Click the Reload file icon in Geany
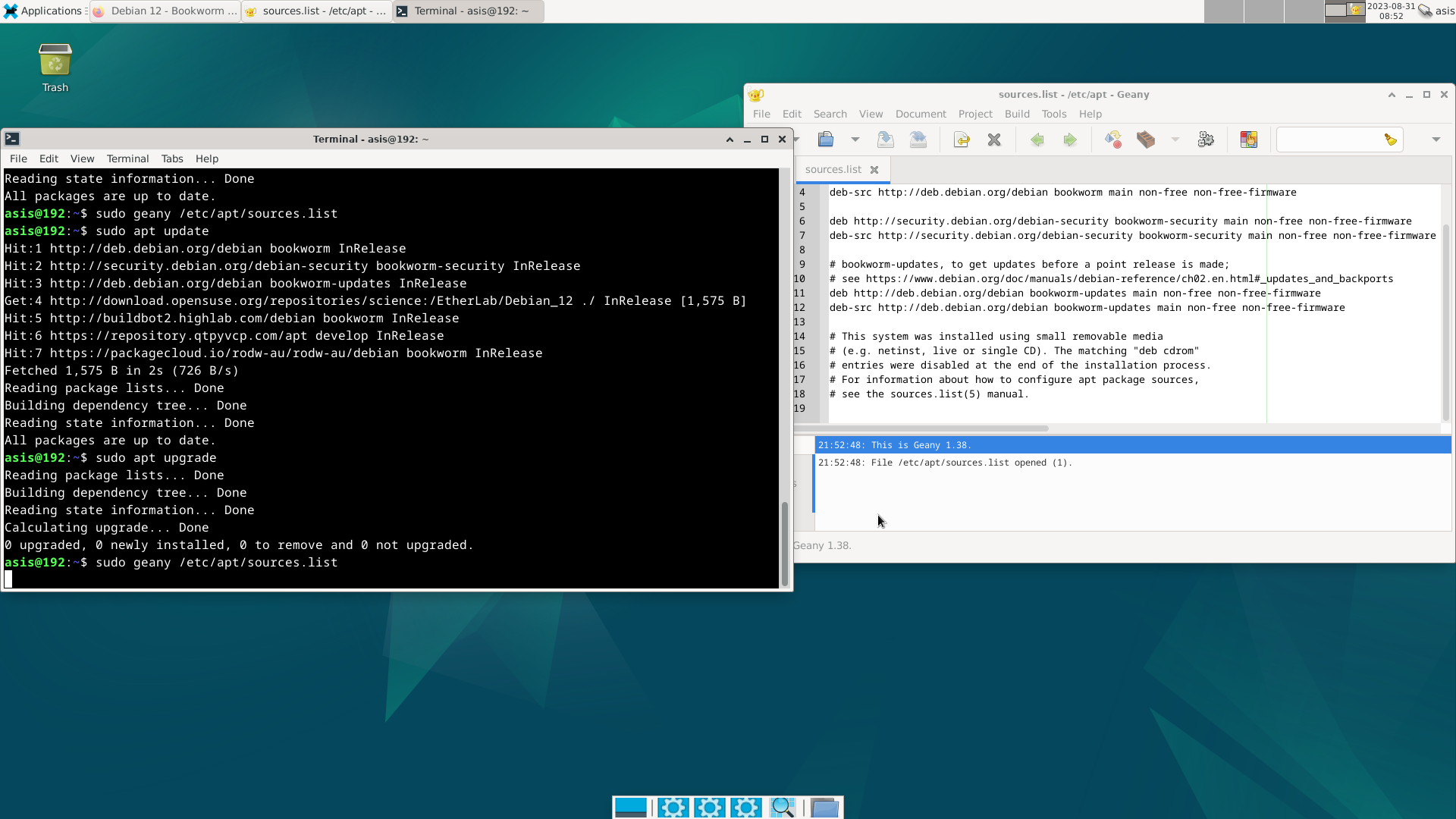This screenshot has width=1456, height=819. (962, 140)
